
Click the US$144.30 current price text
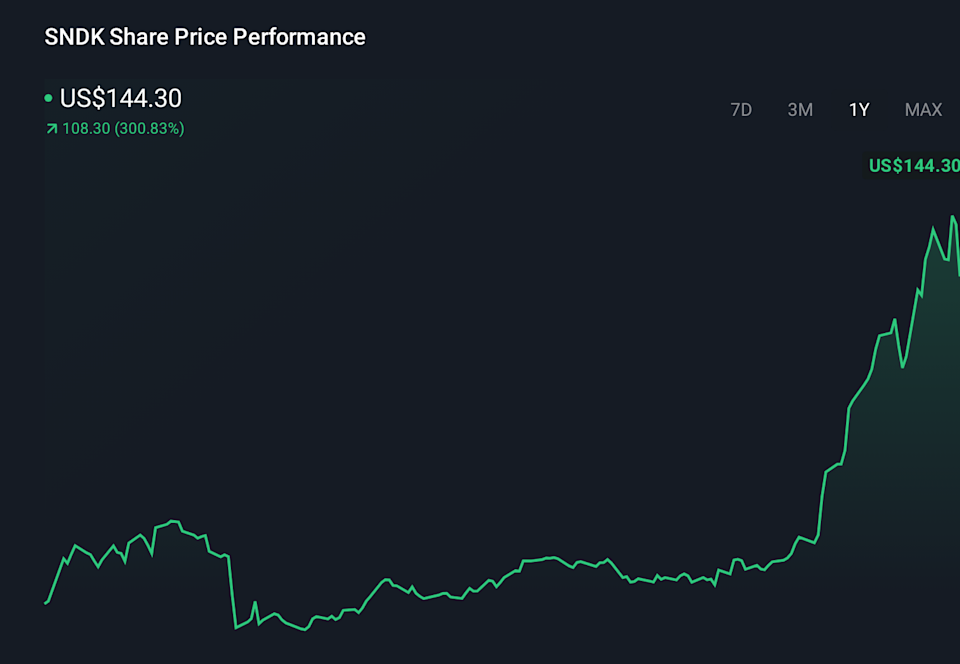pos(121,99)
